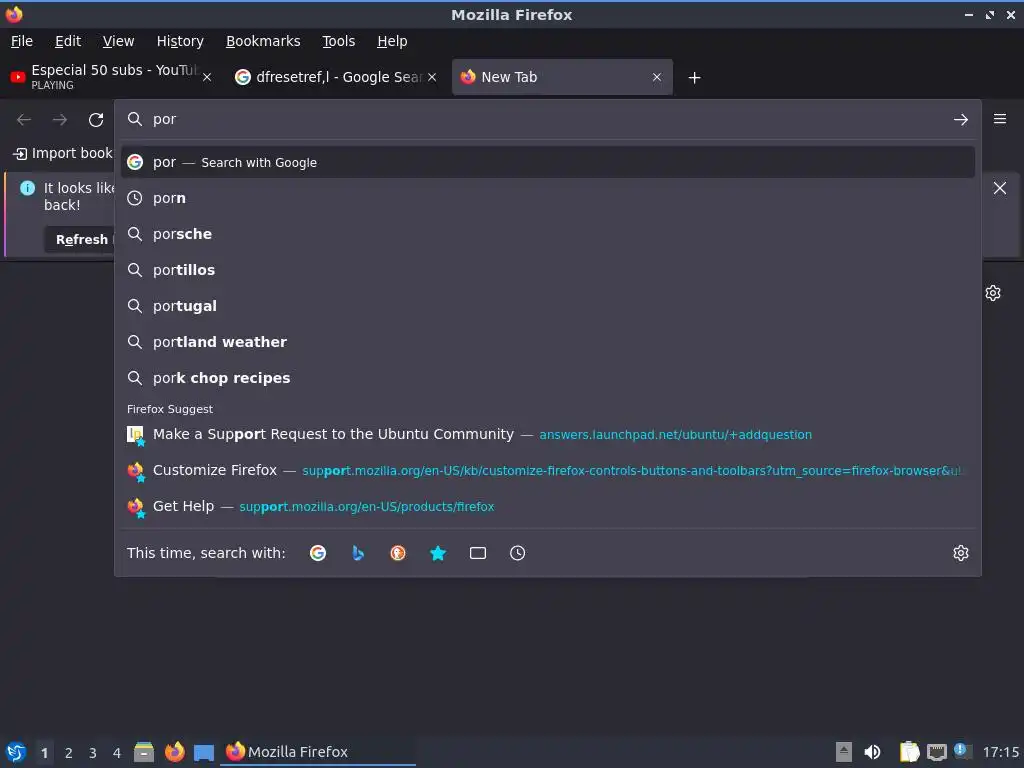Click the Go arrow in the address bar
1024x768 pixels.
click(x=960, y=120)
